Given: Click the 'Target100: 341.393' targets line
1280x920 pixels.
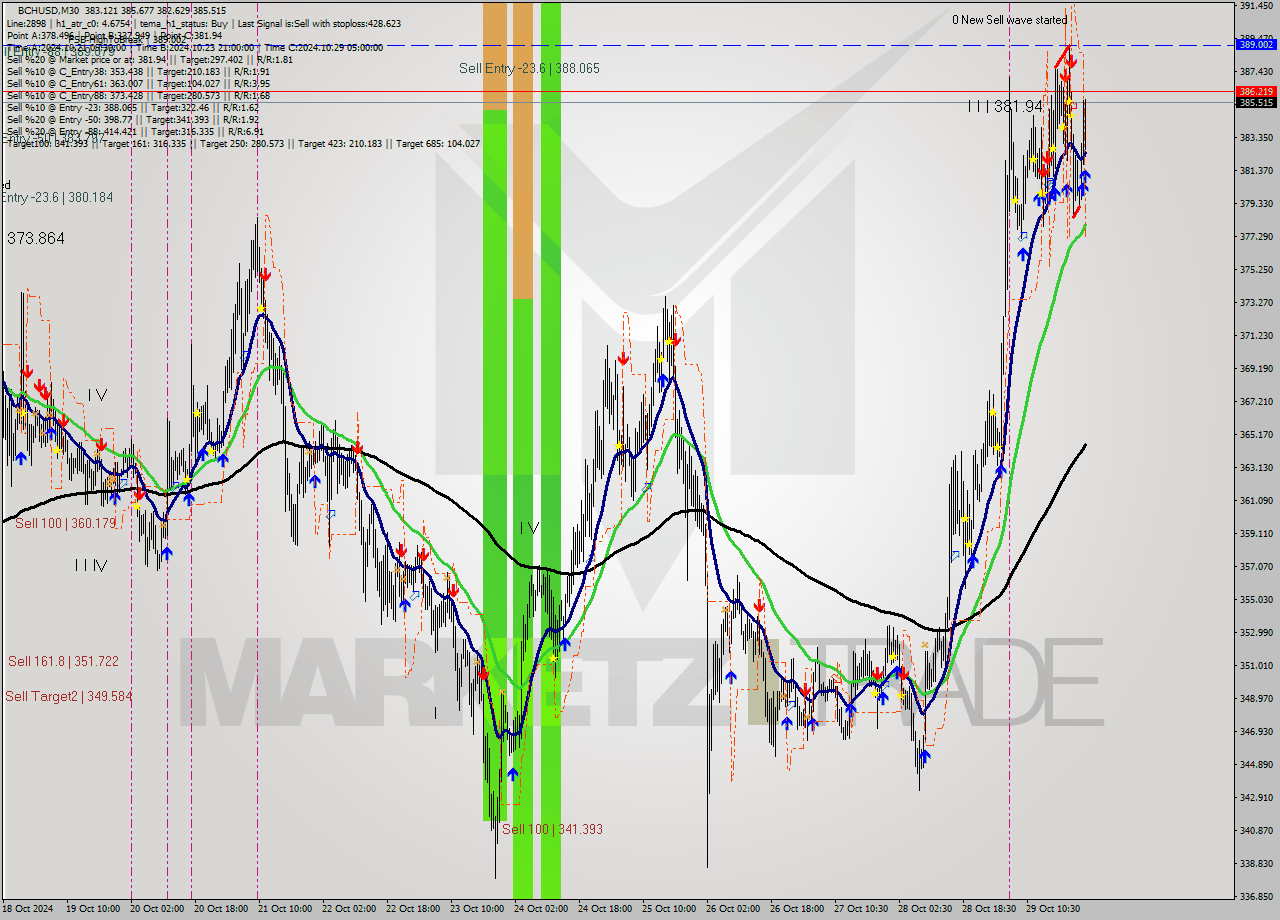Looking at the screenshot, I should coord(243,144).
